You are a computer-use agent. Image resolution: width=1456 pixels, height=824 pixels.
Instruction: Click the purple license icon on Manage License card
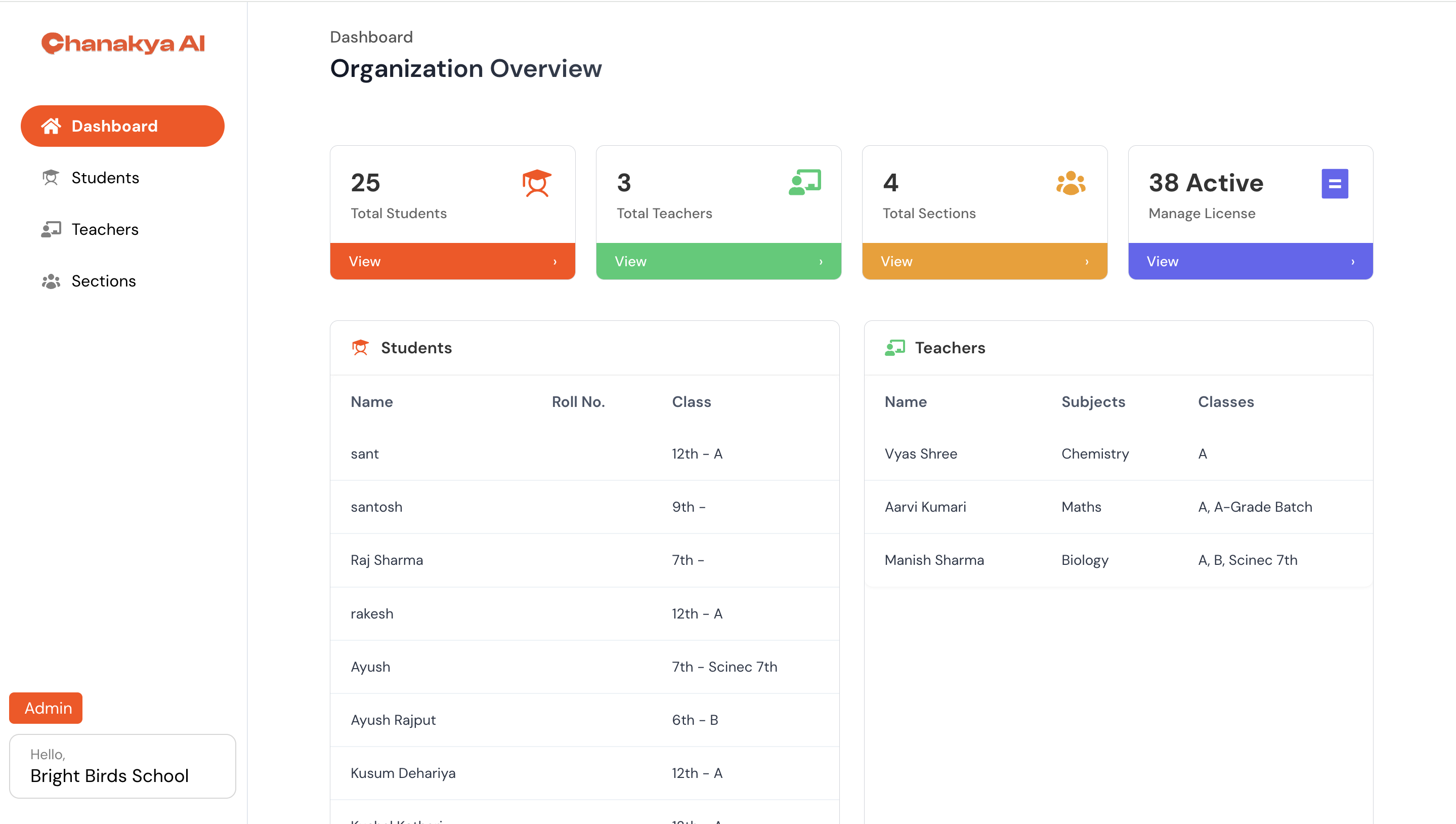coord(1335,183)
